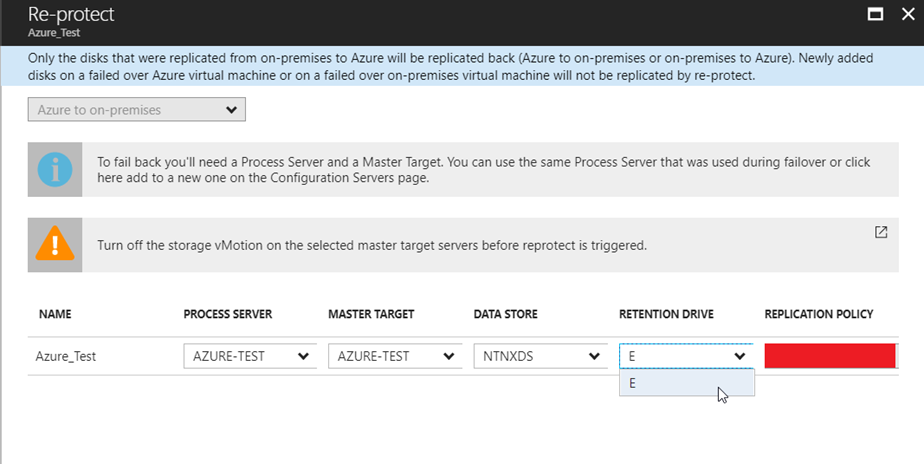Click the DATA STORE column header
This screenshot has height=464, width=924.
click(506, 314)
